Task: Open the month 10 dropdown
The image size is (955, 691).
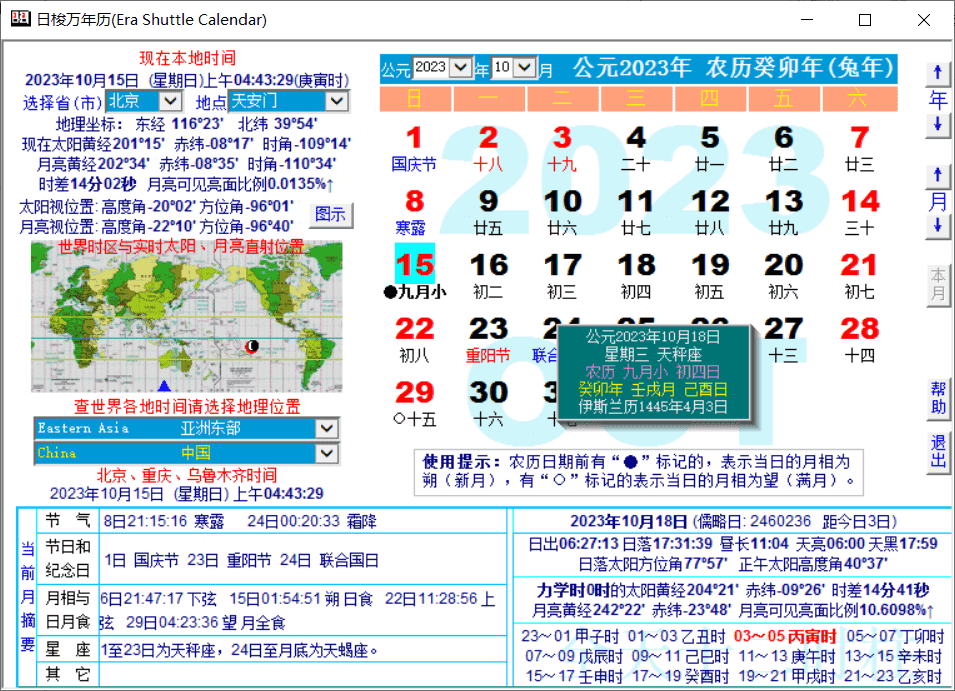Action: coord(526,68)
